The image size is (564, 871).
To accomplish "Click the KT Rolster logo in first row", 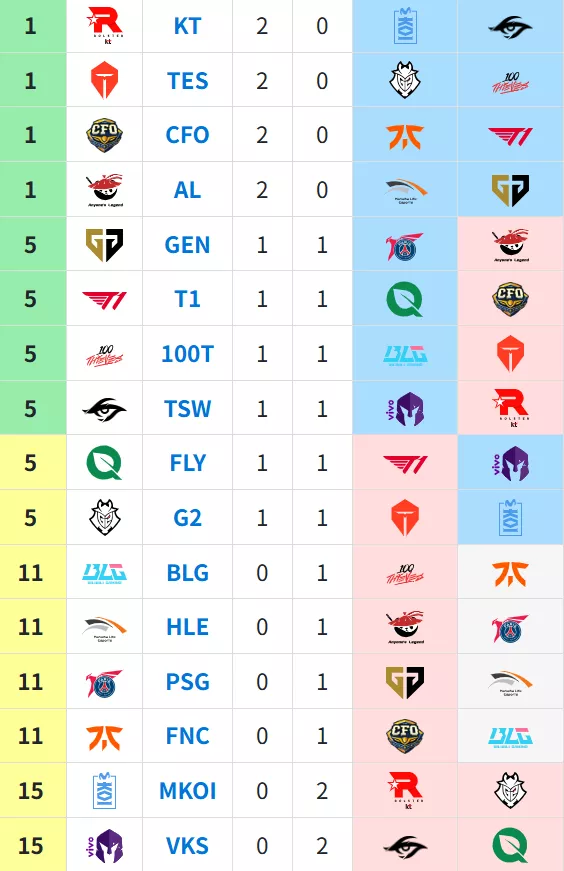I will [x=105, y=26].
